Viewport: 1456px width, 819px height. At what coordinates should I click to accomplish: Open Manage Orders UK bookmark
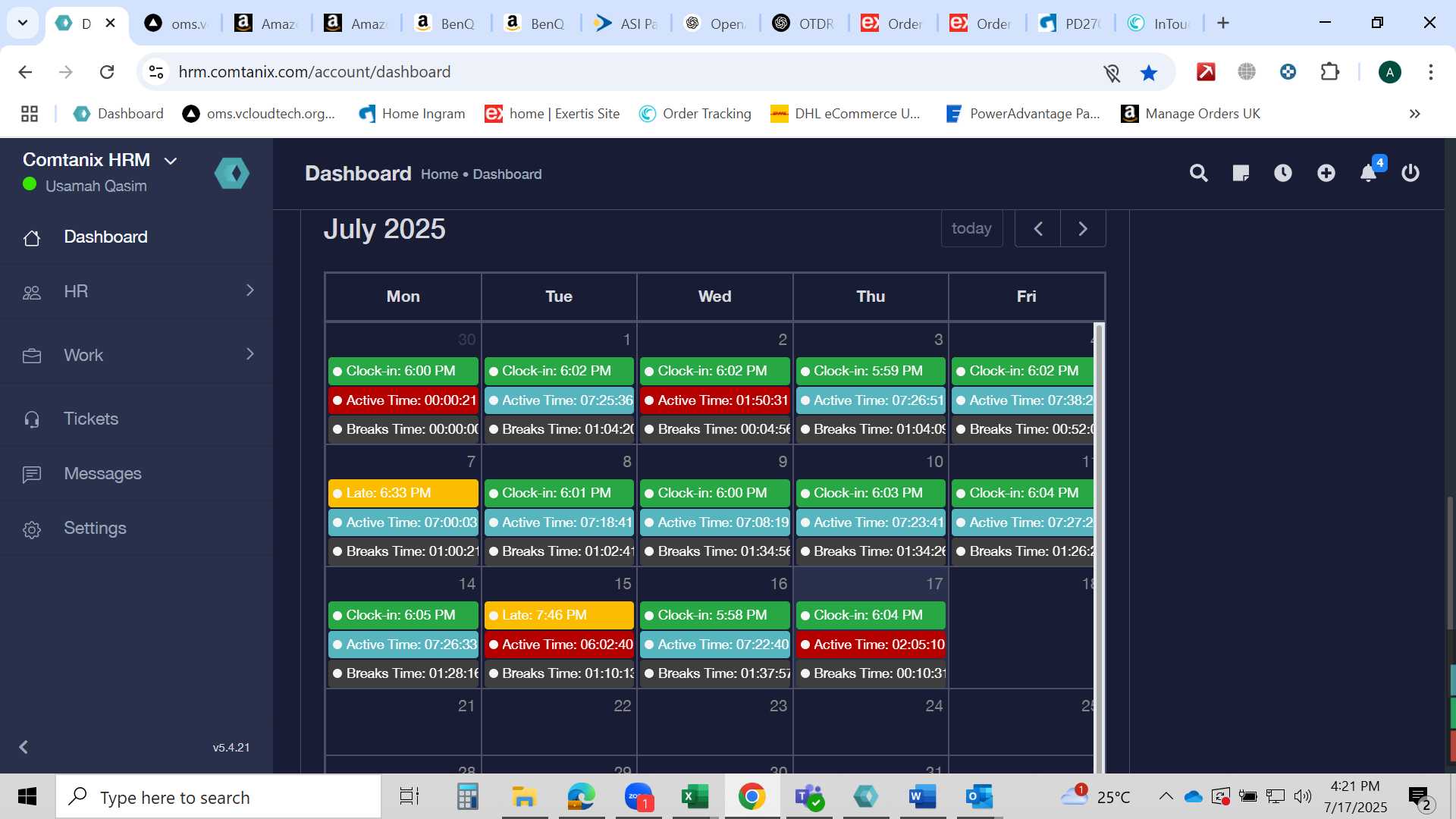pyautogui.click(x=1191, y=114)
